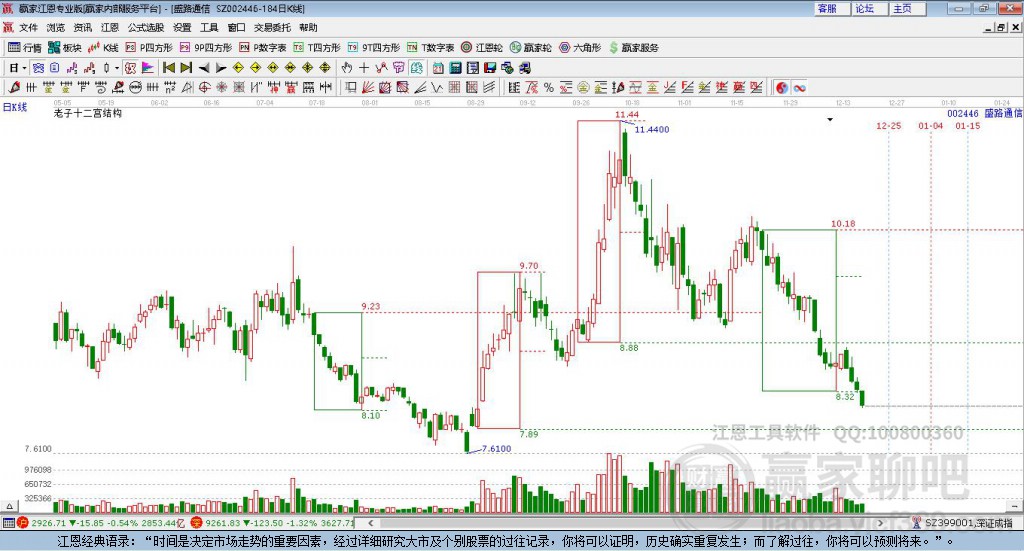This screenshot has height=551, width=1024.
Task: Click the 沪 Shanghai index status indicator
Action: click(x=23, y=523)
